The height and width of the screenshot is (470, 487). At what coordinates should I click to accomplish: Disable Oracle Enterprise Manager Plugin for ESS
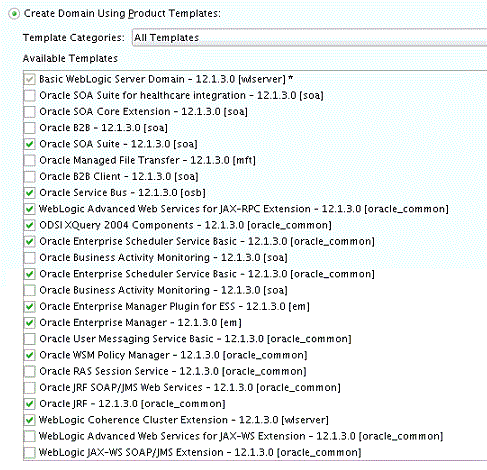(x=30, y=306)
